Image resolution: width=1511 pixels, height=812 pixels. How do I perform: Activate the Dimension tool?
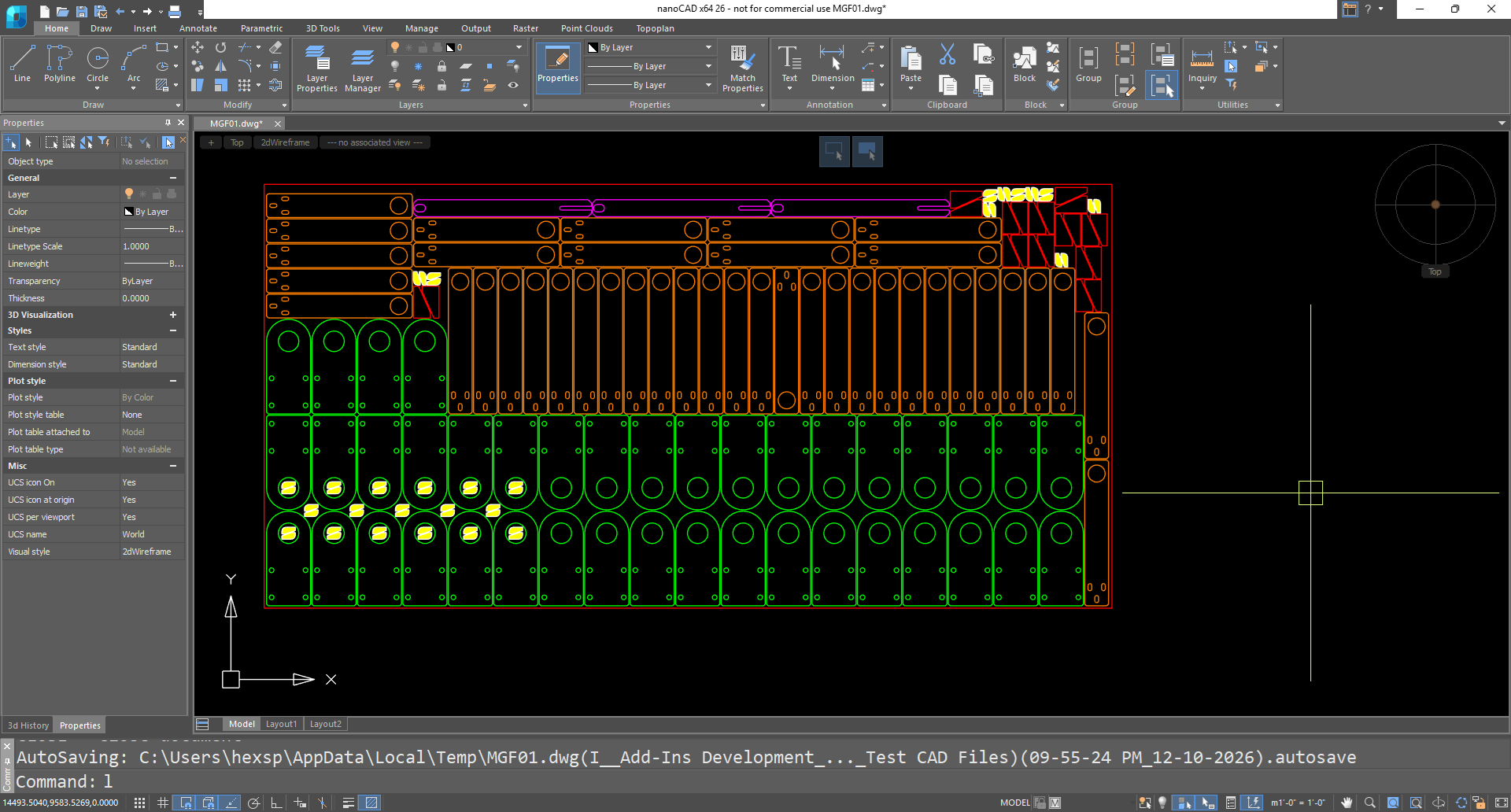pos(833,63)
